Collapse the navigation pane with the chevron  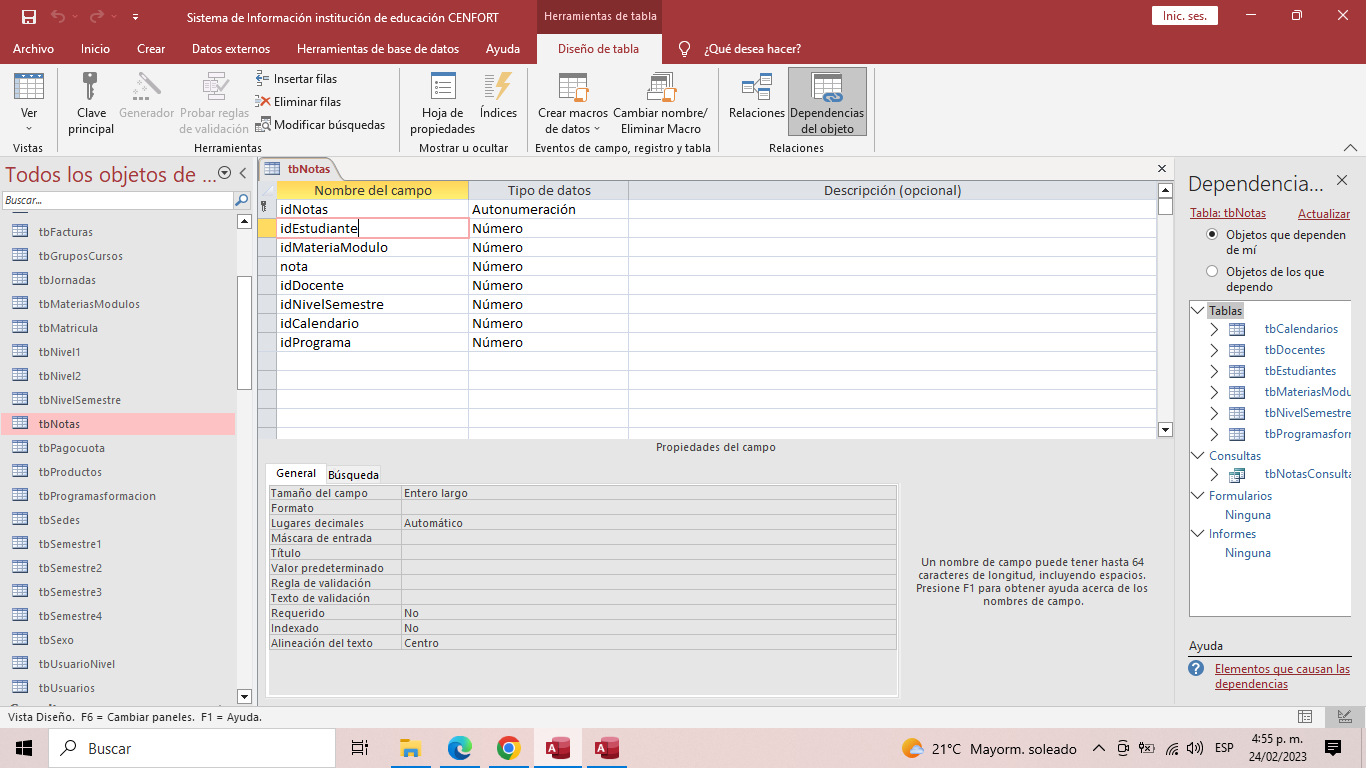(x=242, y=174)
